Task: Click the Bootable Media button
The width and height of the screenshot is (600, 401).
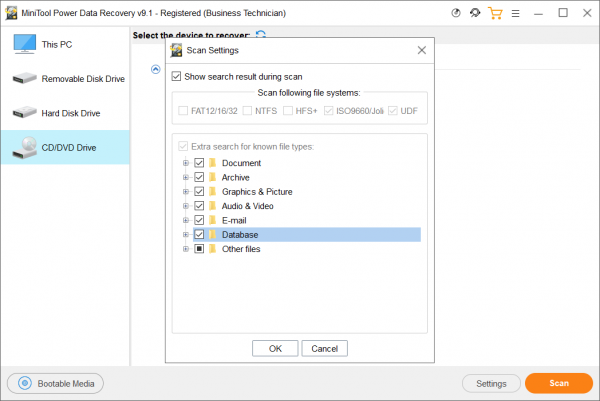Action: pos(55,383)
